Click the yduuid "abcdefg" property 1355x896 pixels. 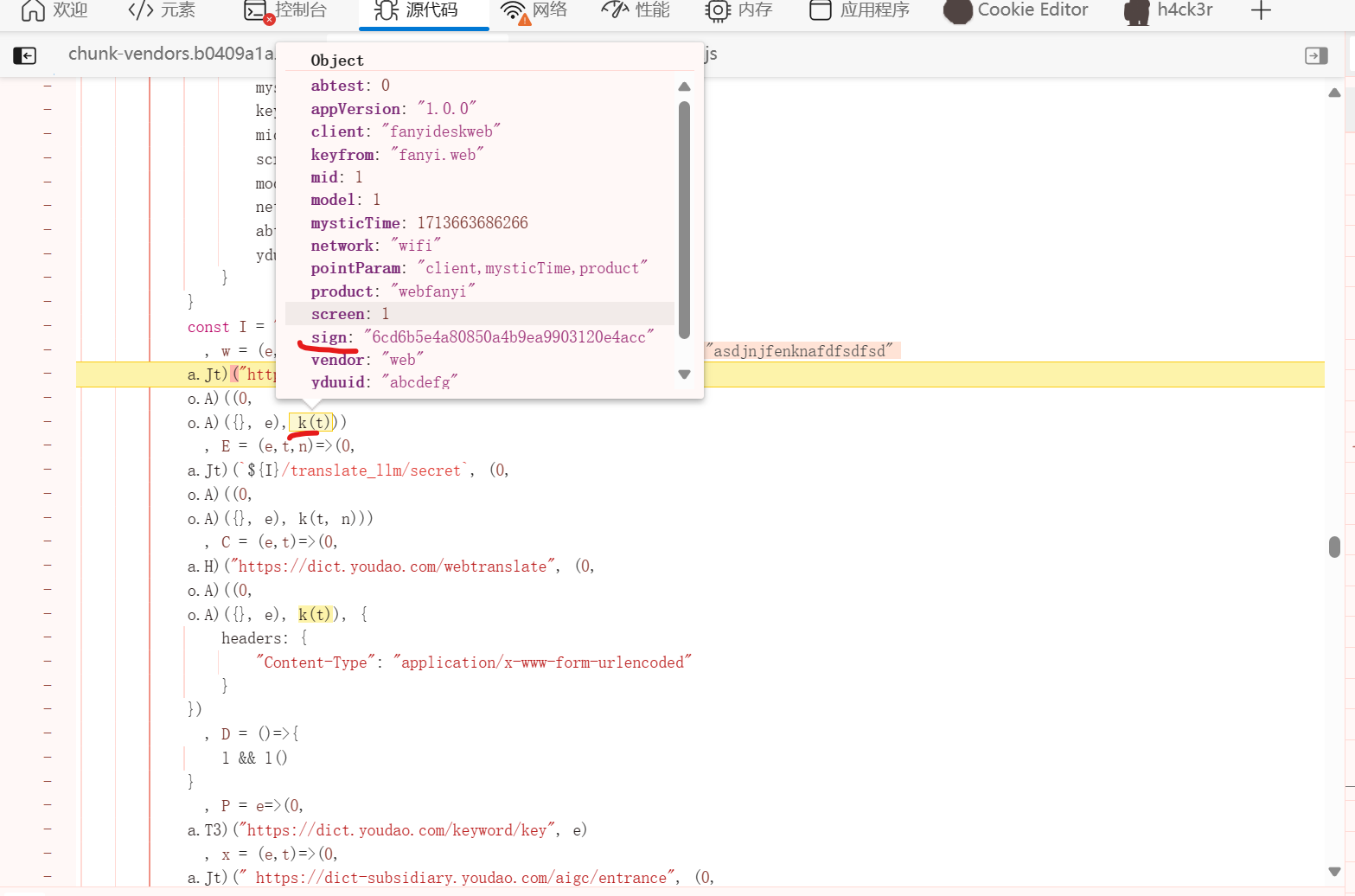[384, 382]
